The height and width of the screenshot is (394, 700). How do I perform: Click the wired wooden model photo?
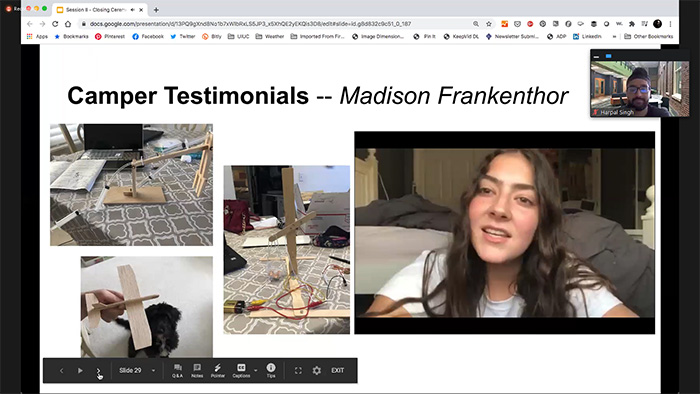click(287, 250)
